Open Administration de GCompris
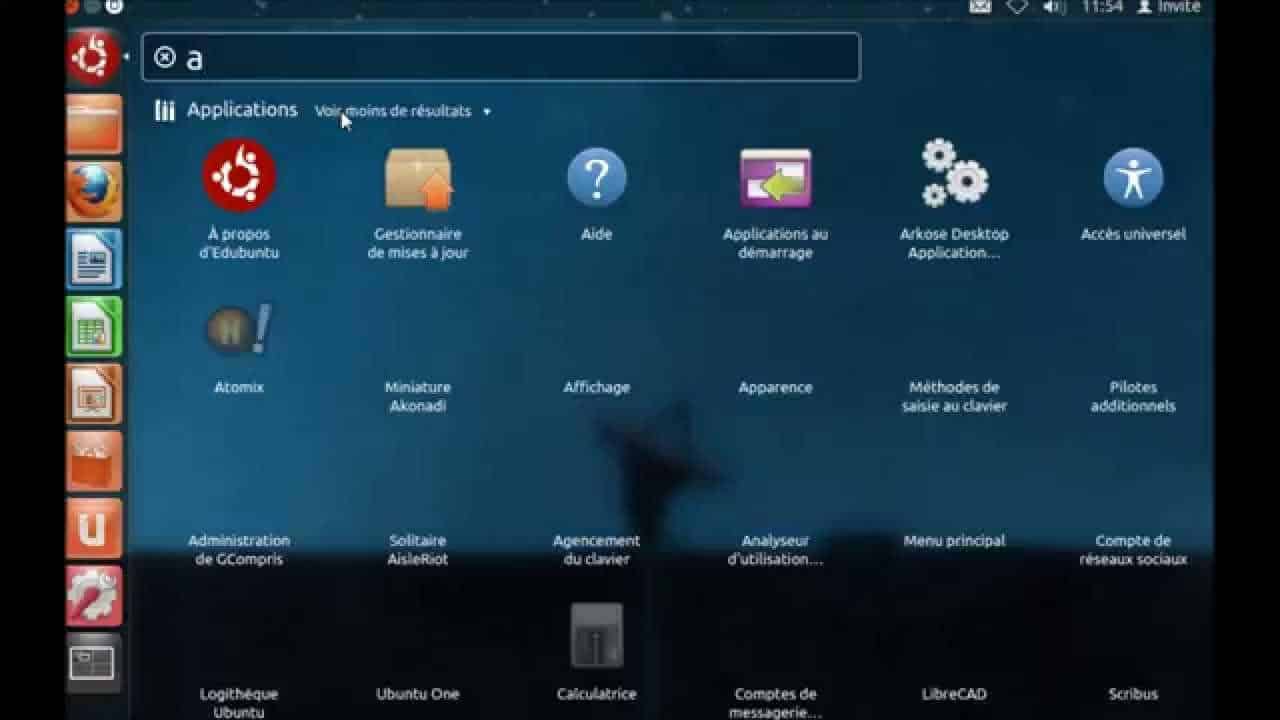Viewport: 1280px width, 720px height. point(239,550)
